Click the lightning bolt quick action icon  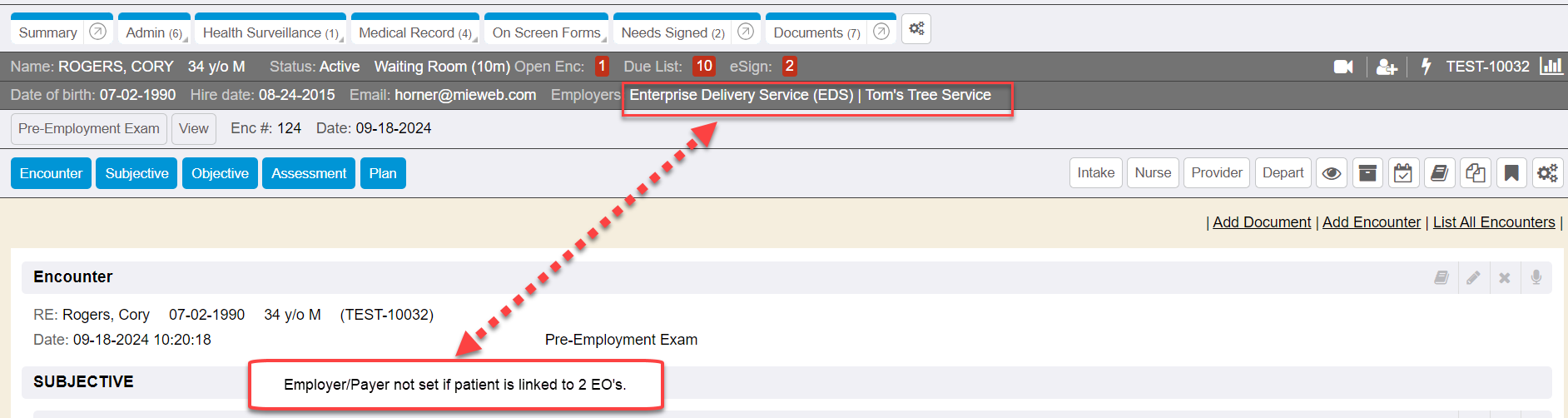pyautogui.click(x=1426, y=67)
